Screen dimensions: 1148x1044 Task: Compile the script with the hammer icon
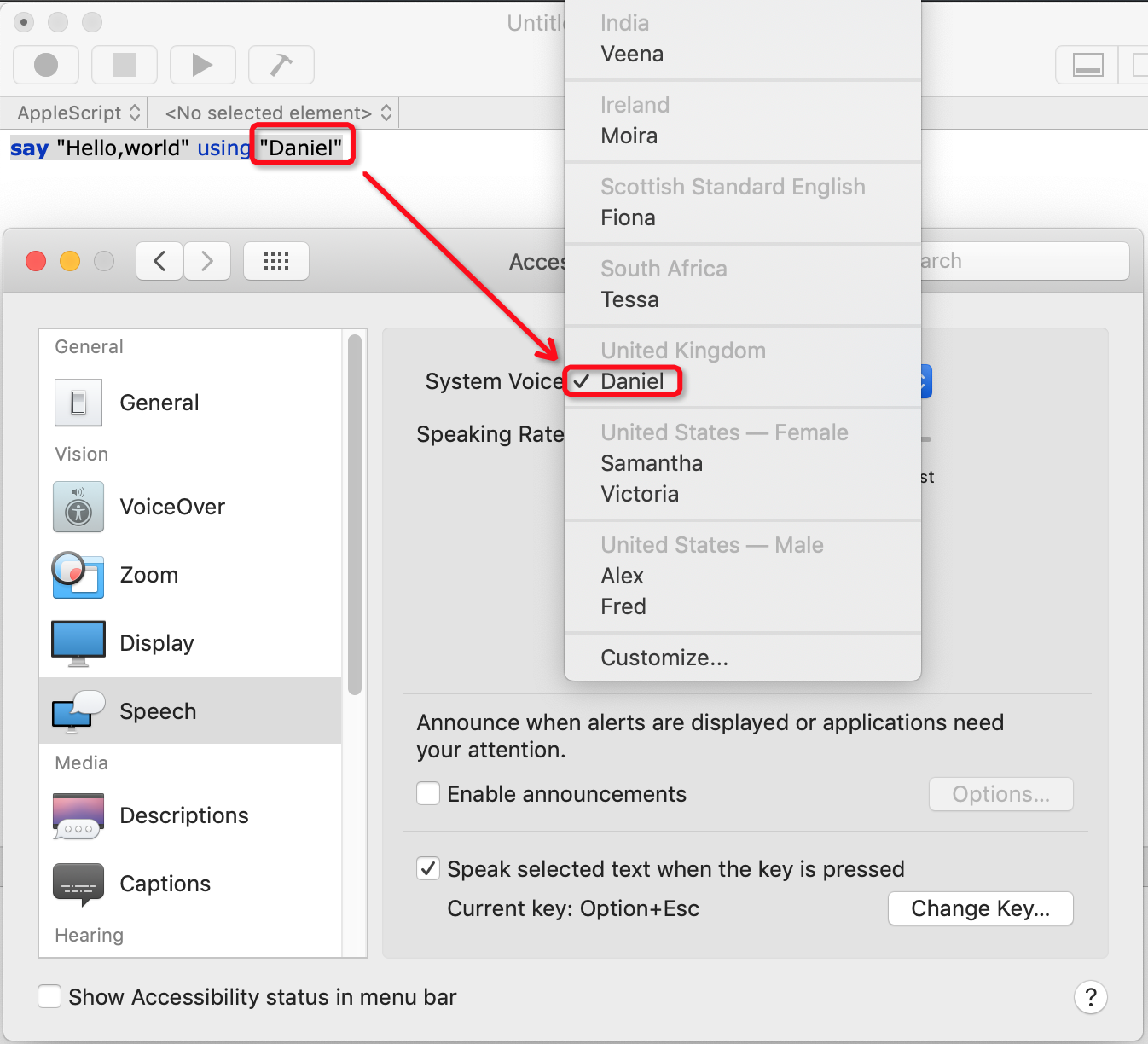281,65
